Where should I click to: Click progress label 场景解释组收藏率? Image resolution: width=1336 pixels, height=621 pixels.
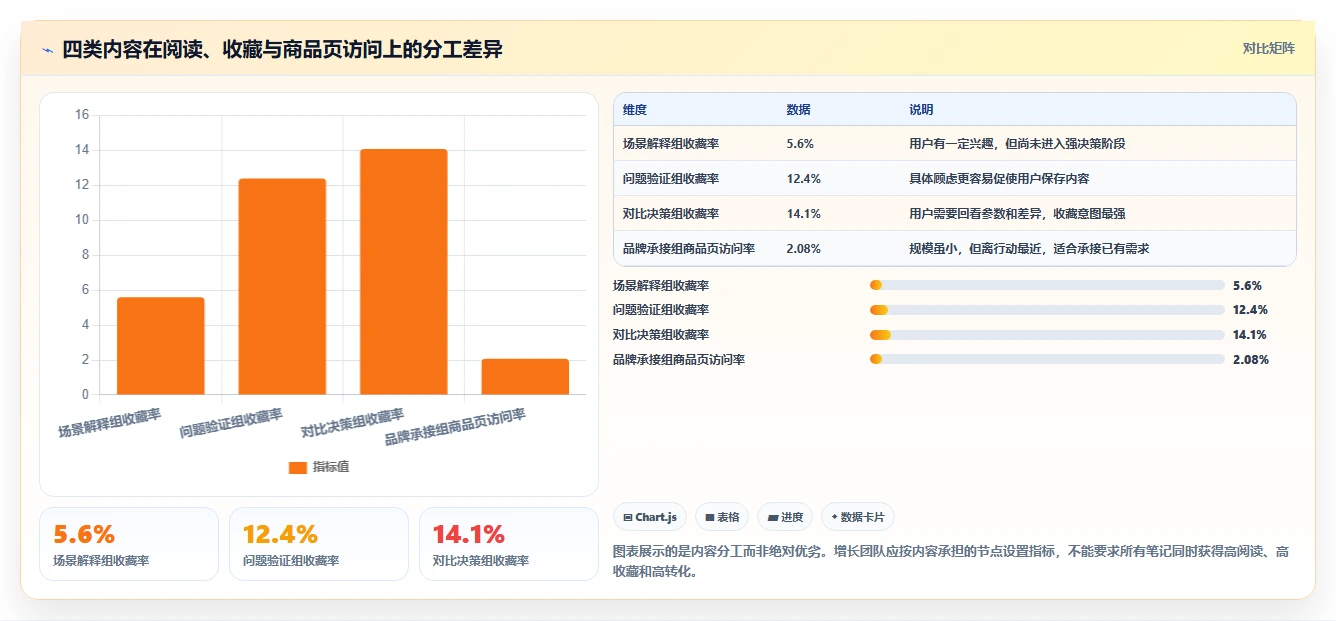pos(661,285)
